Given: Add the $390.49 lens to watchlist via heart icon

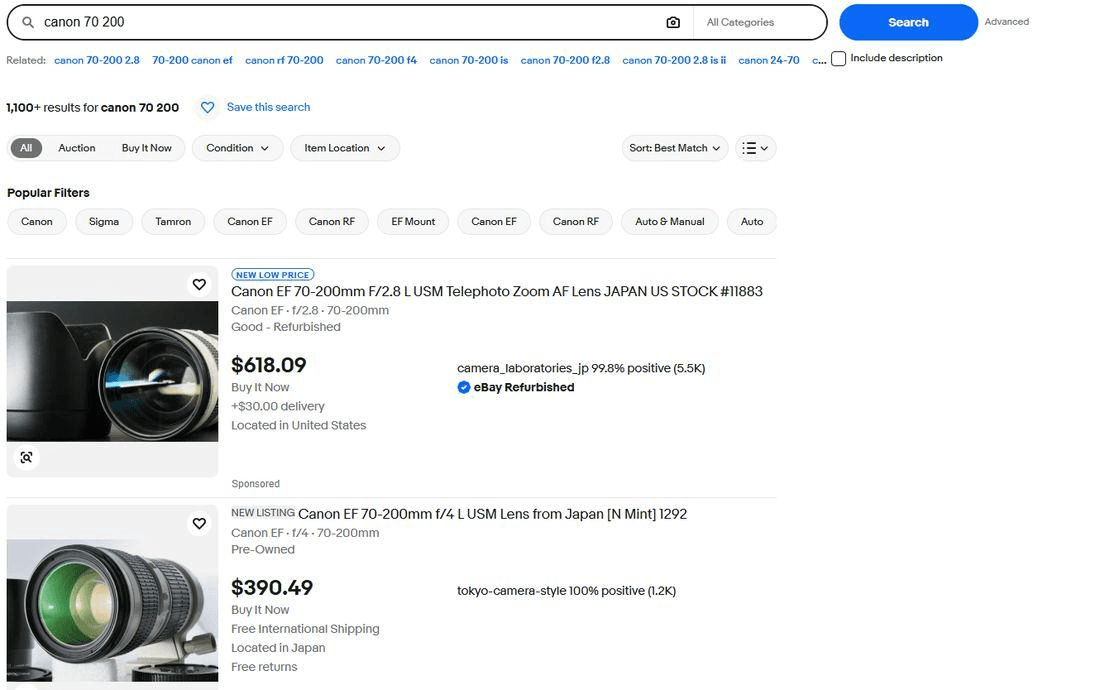Looking at the screenshot, I should click(x=199, y=524).
